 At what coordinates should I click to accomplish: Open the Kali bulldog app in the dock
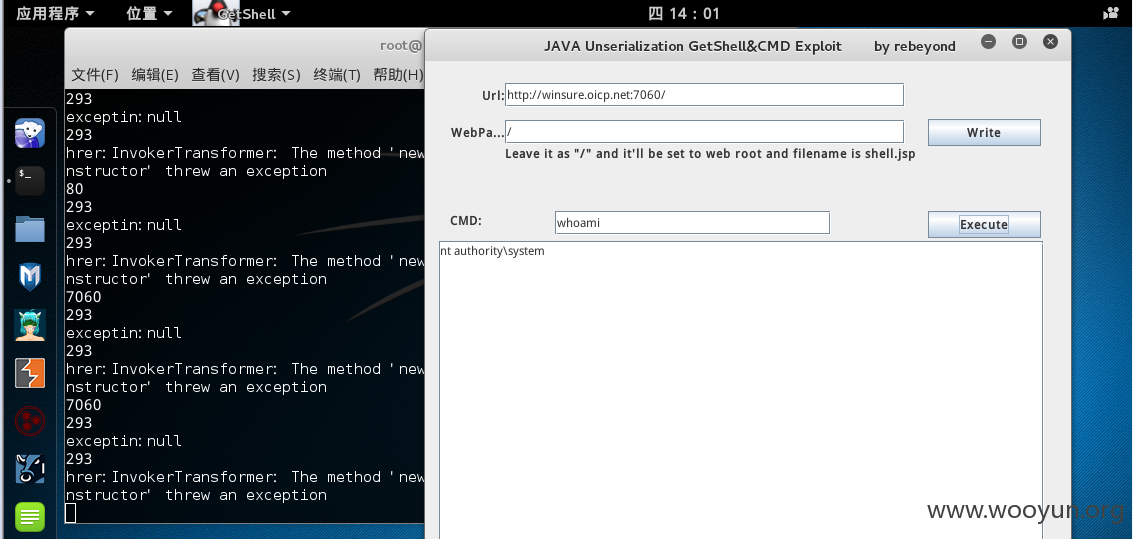click(x=30, y=133)
